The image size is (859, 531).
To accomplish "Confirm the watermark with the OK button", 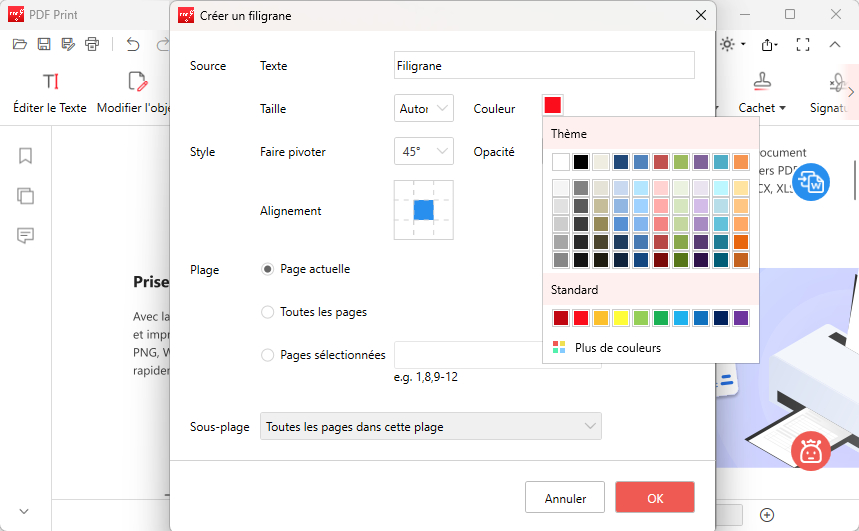I will (x=654, y=498).
